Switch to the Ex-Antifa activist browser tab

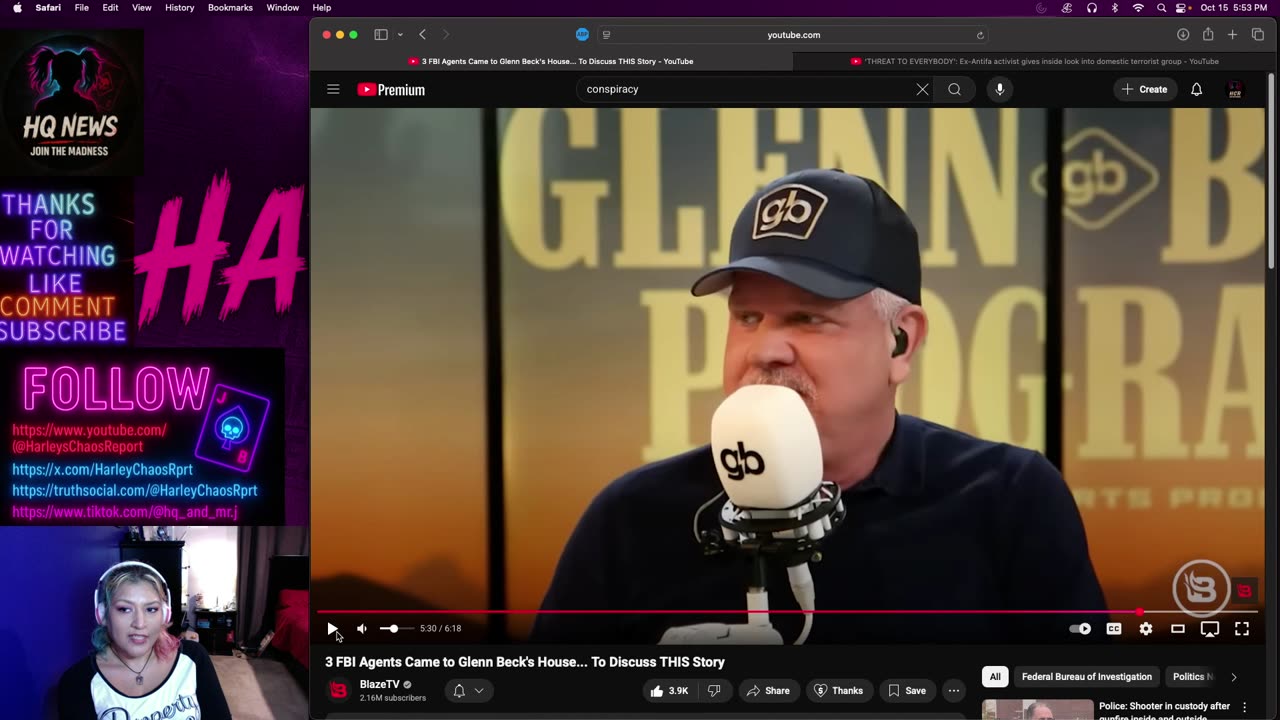[1035, 61]
